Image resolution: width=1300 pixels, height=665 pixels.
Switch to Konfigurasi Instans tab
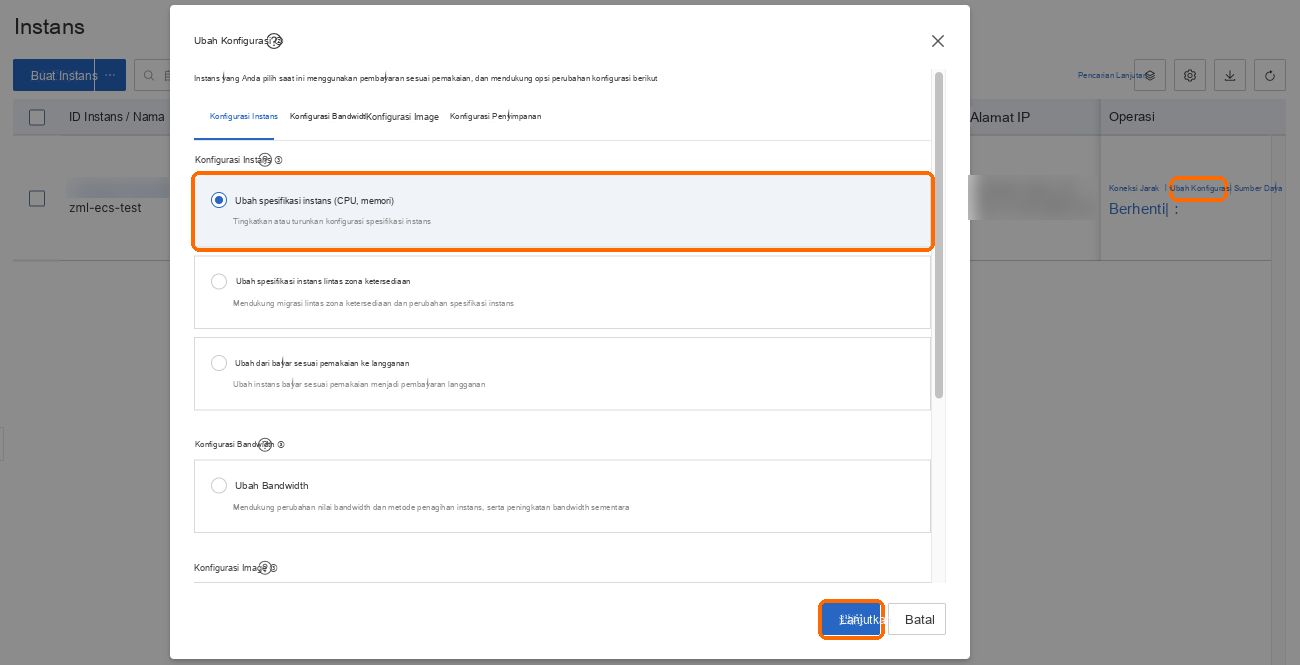tap(244, 117)
